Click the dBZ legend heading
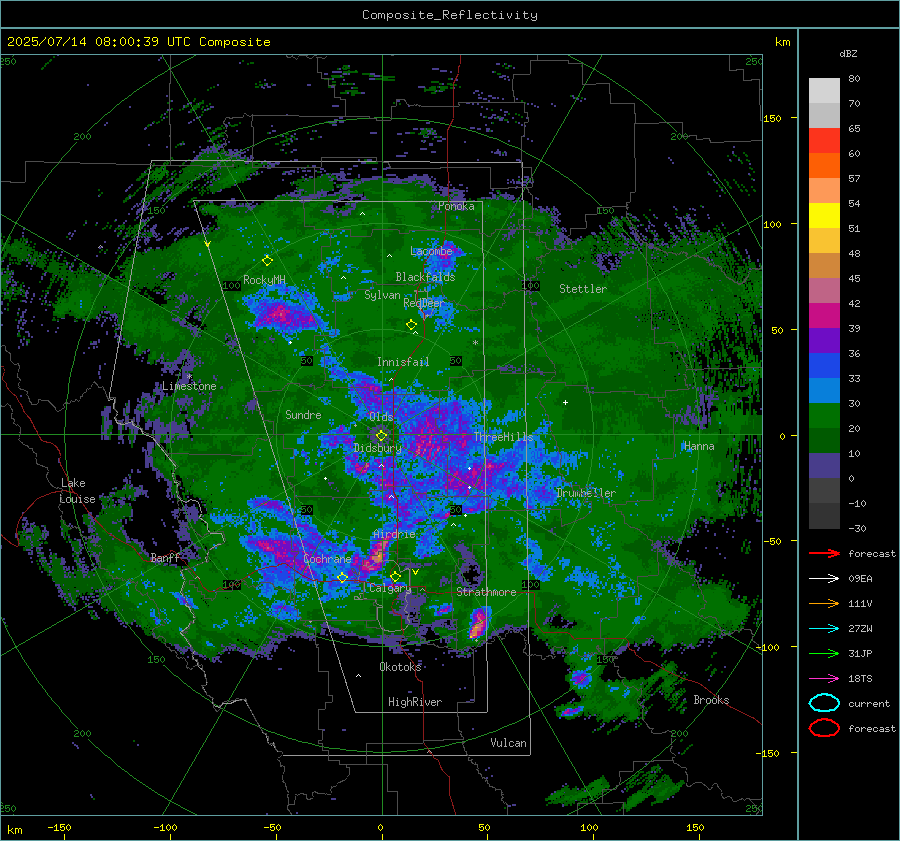The width and height of the screenshot is (900, 841). click(848, 53)
